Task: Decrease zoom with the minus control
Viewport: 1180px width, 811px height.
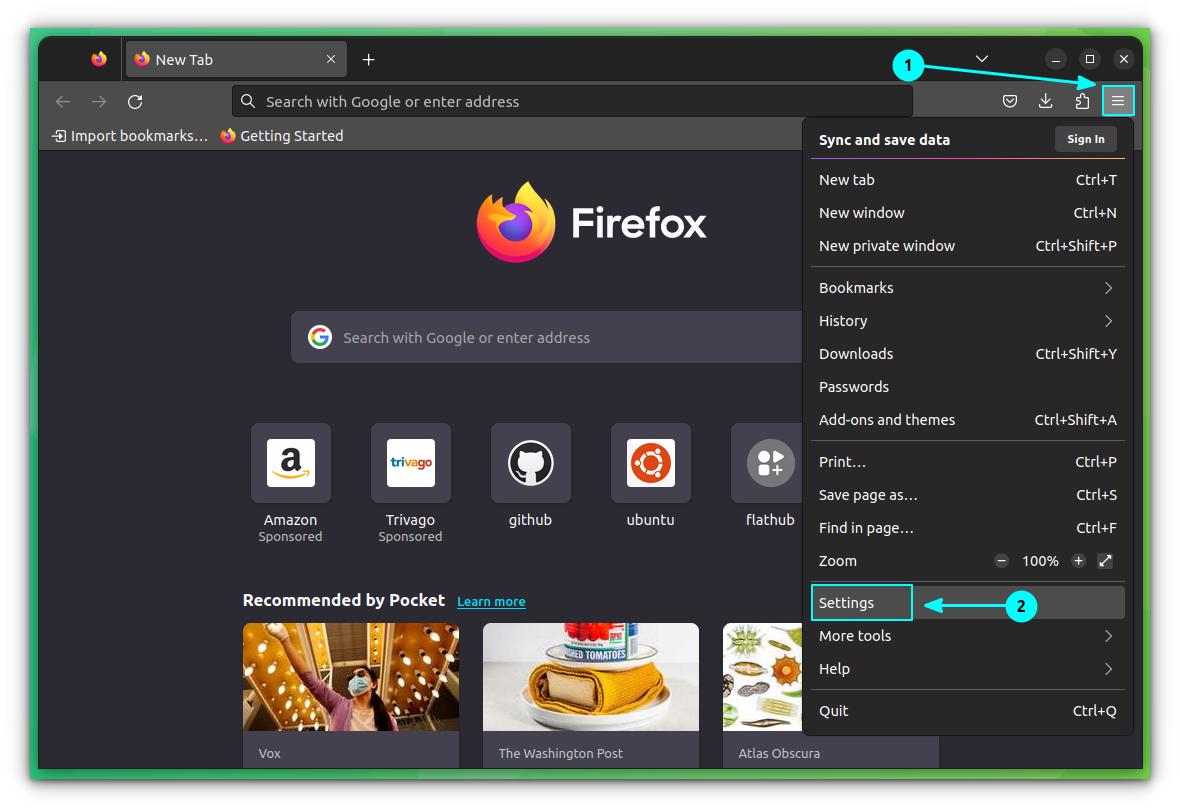Action: coord(1001,561)
